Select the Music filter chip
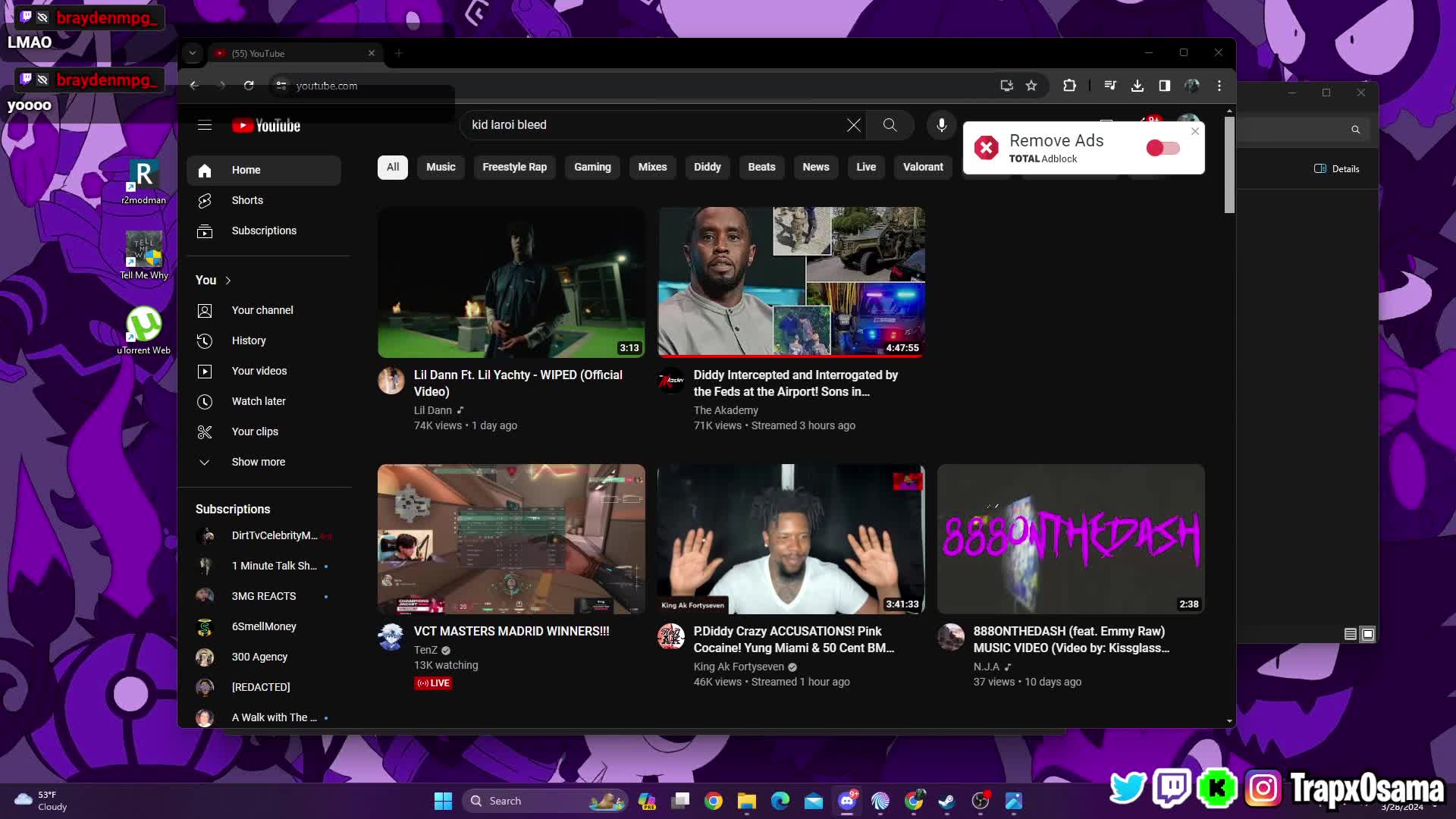 click(441, 168)
